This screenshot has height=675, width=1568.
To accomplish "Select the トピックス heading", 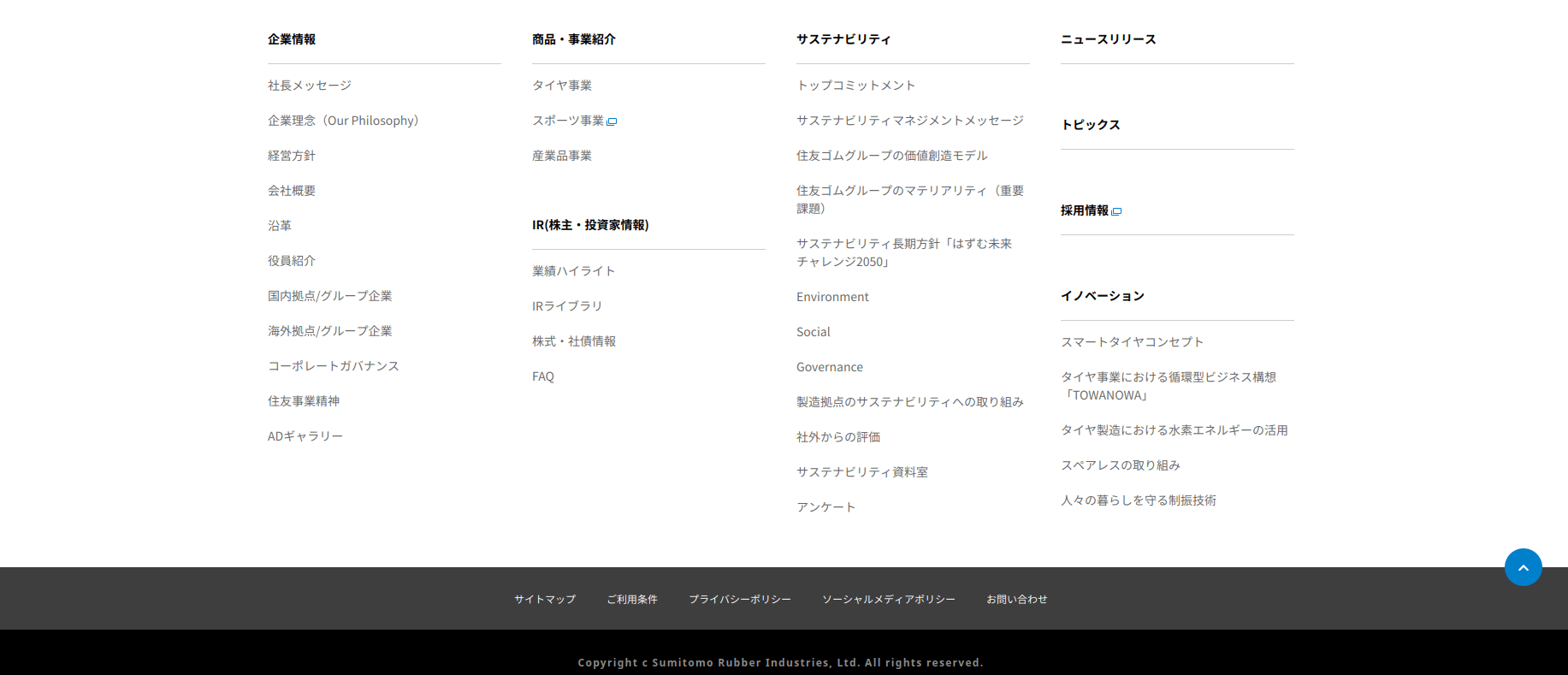I will pyautogui.click(x=1090, y=125).
